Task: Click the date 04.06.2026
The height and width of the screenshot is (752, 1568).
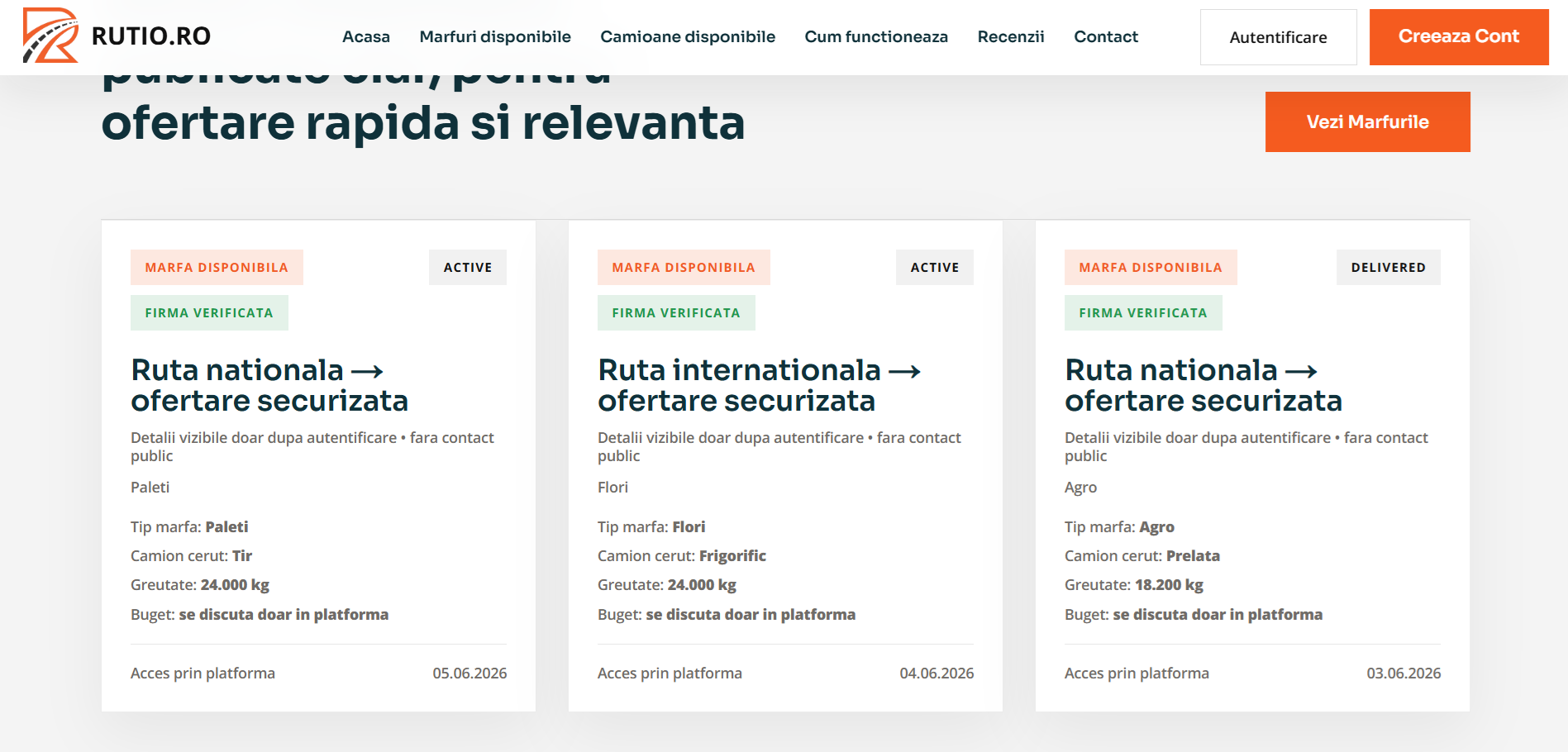Action: click(937, 673)
